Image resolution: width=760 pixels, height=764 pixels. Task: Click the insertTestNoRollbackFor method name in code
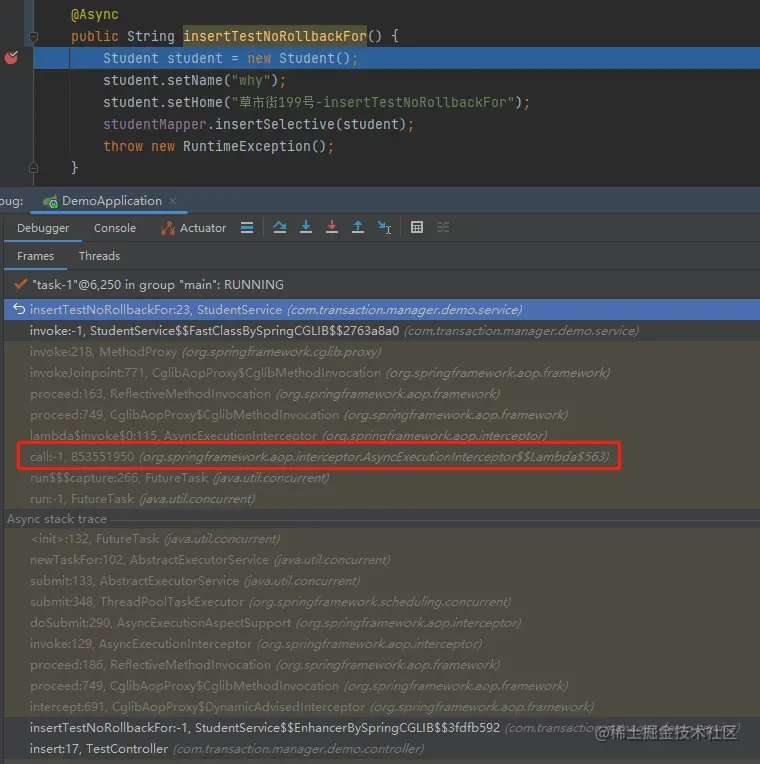(275, 36)
